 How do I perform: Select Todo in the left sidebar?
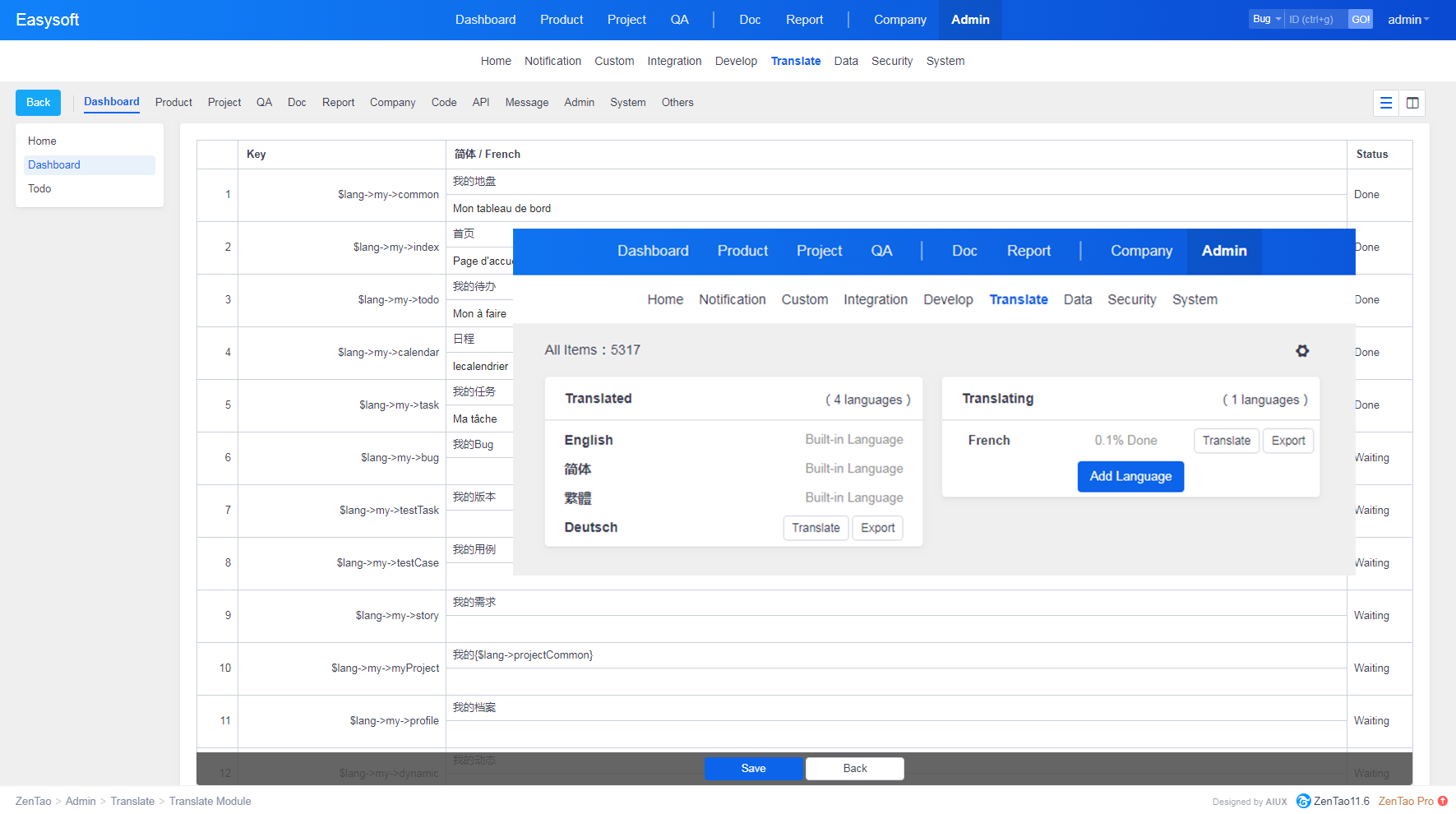[39, 188]
